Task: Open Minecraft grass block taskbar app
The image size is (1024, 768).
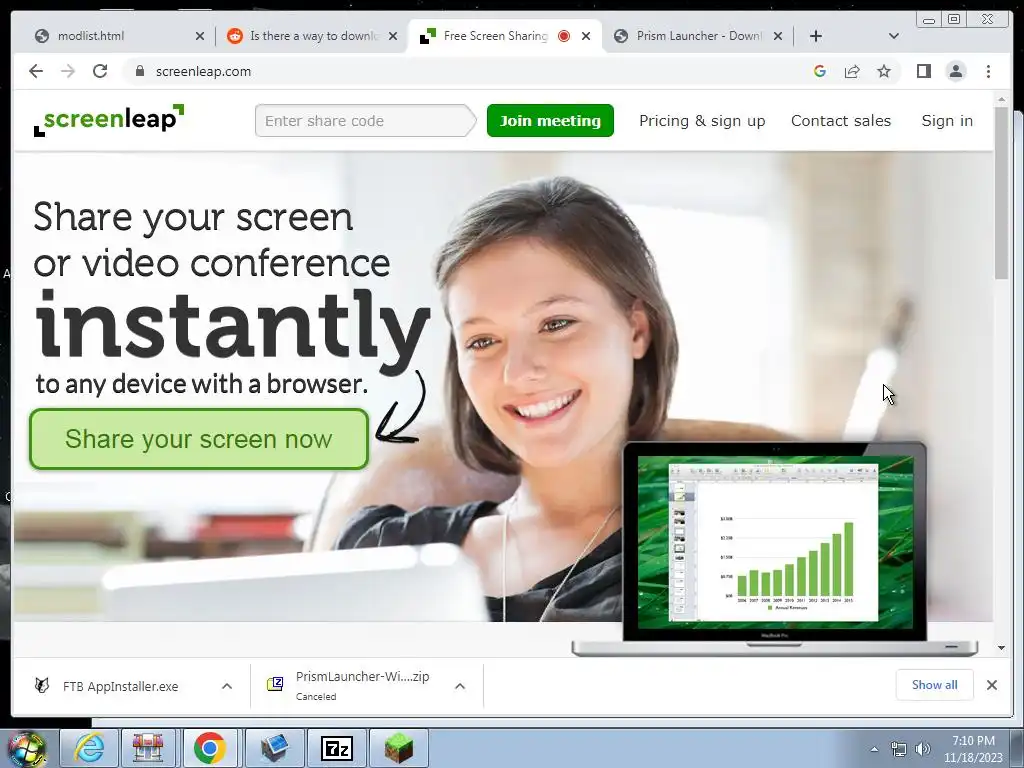Action: 398,748
